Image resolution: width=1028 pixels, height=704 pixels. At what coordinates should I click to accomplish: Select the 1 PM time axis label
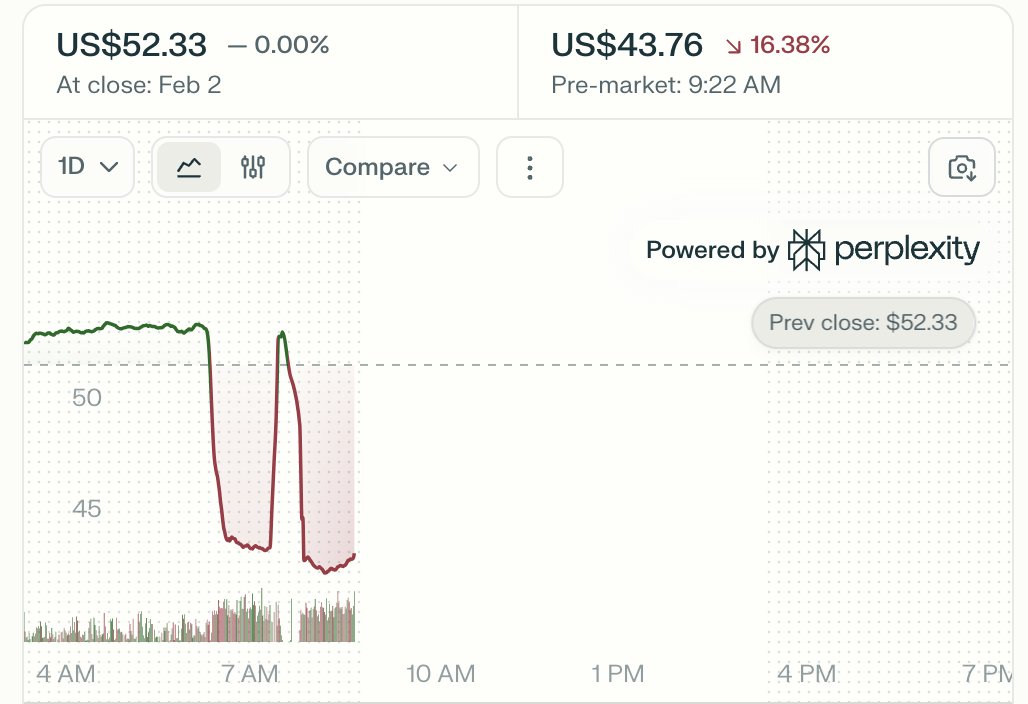point(617,674)
